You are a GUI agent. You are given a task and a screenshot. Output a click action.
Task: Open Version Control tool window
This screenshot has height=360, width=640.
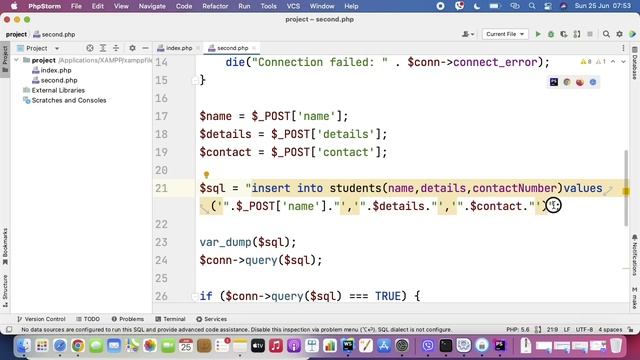(41, 319)
